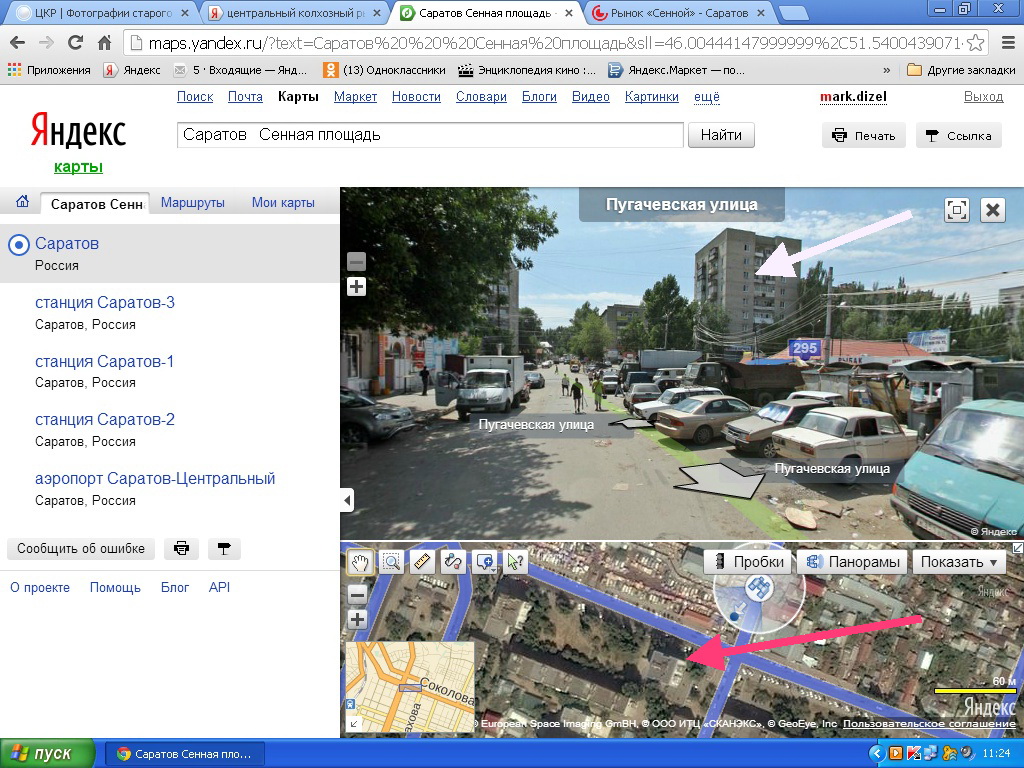1024x768 pixels.
Task: Collapse the left results panel arrow
Action: click(347, 501)
